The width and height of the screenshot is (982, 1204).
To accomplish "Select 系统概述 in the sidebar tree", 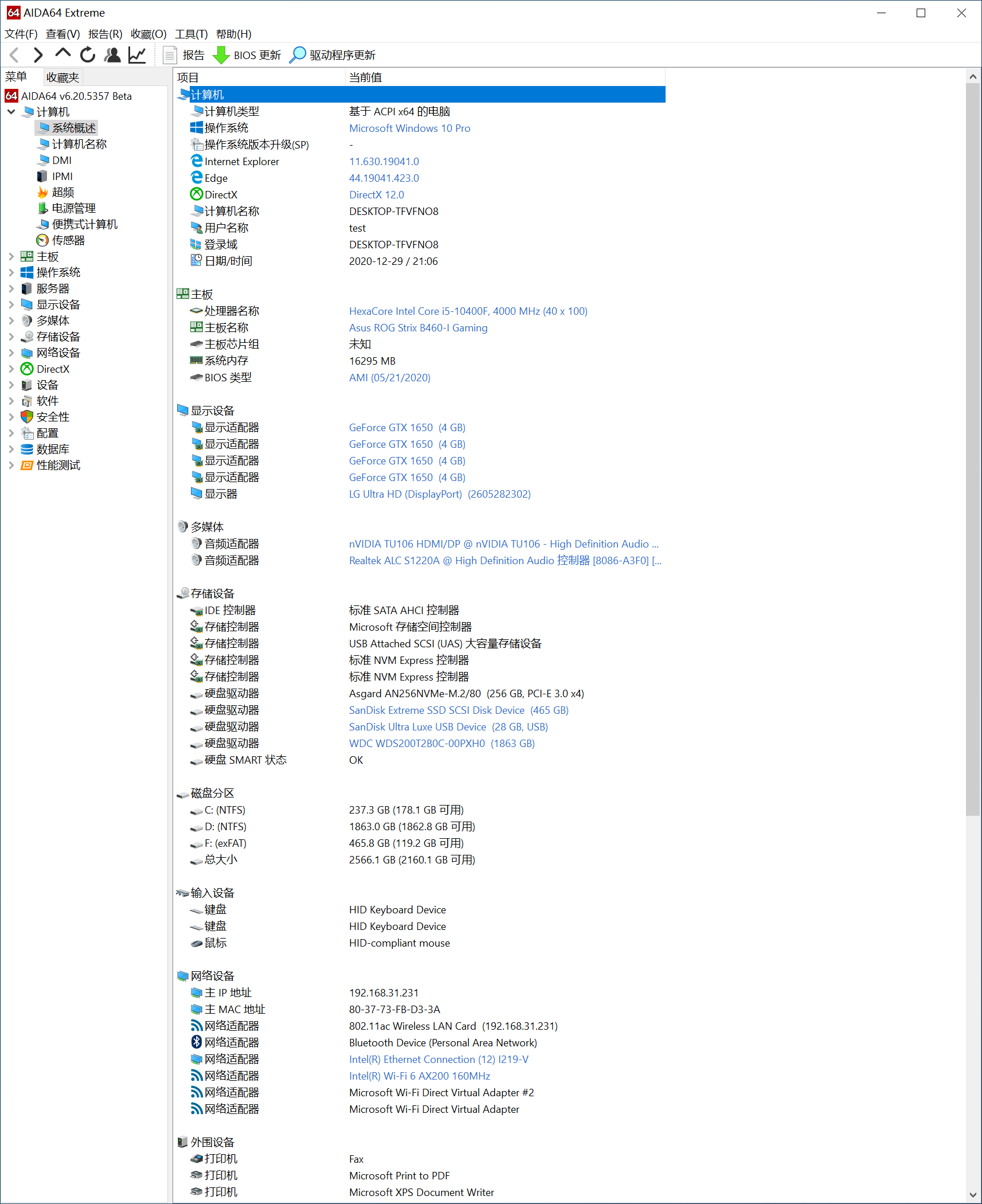I will [x=66, y=128].
